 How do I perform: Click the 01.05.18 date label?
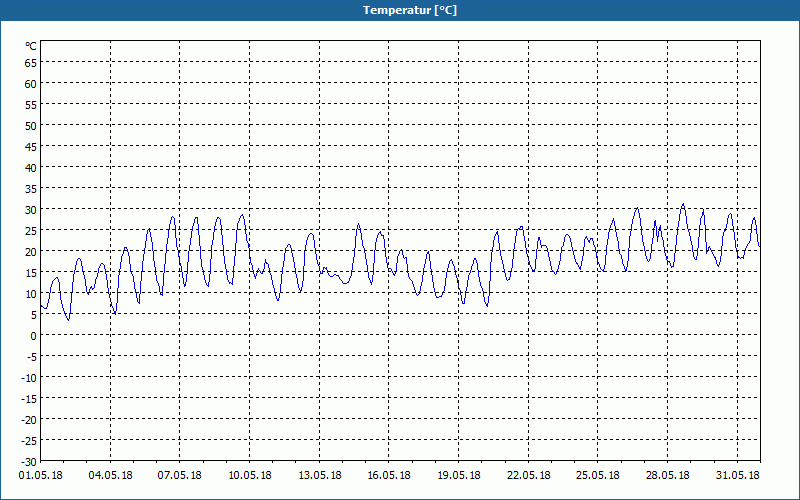[41, 476]
